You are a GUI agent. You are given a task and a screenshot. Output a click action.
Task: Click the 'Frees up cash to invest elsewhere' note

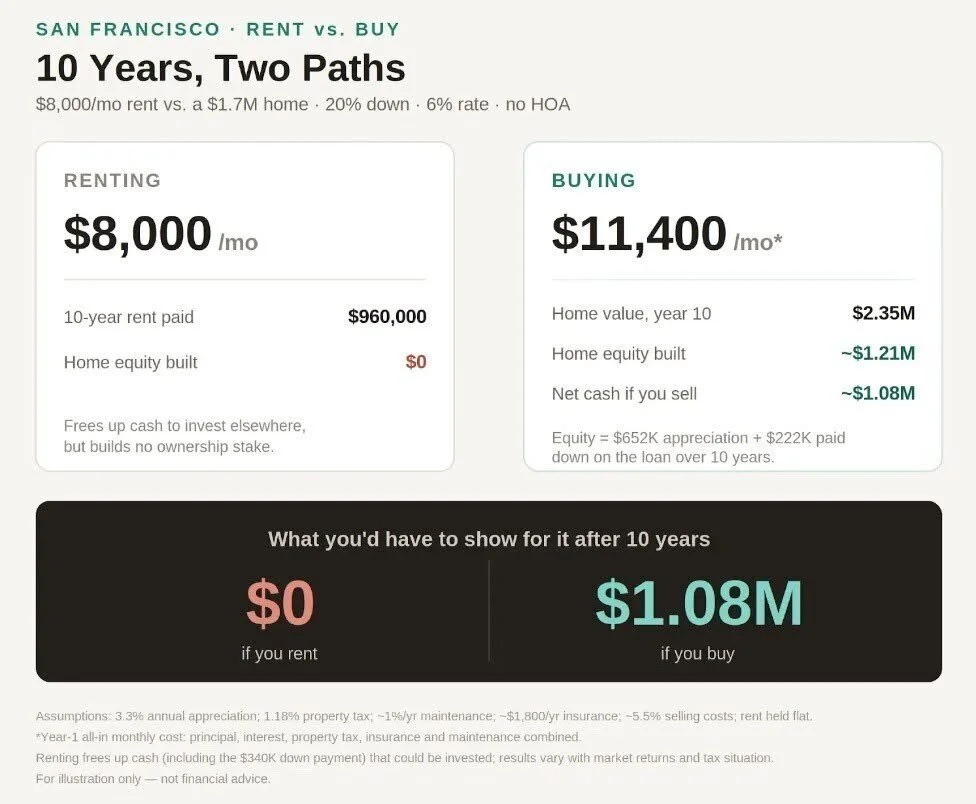pyautogui.click(x=185, y=436)
